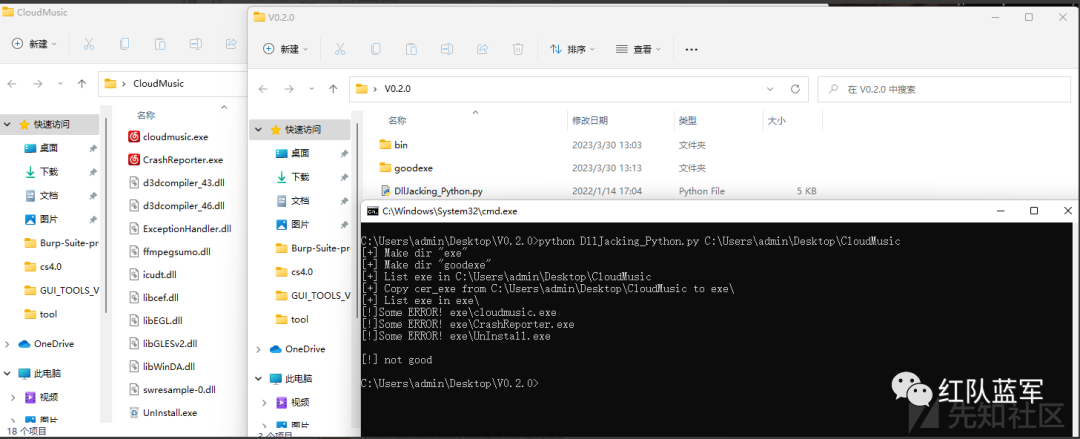Open GUI_TOOLS_V folder in CloudMusic sidebar
The image size is (1080, 439).
(x=61, y=290)
